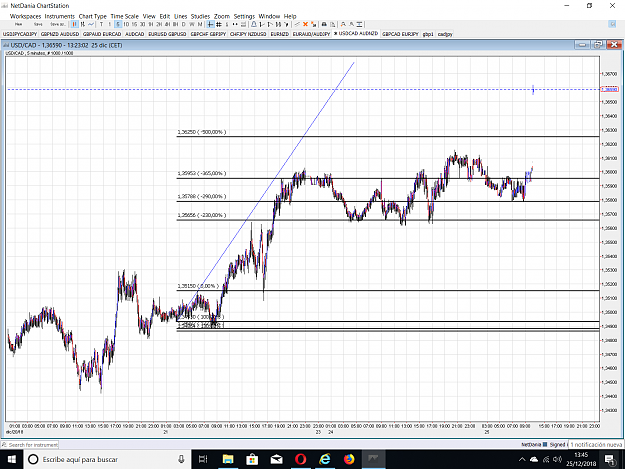Switch to the GBPNZD AUDUSD workspace tab

pos(60,34)
